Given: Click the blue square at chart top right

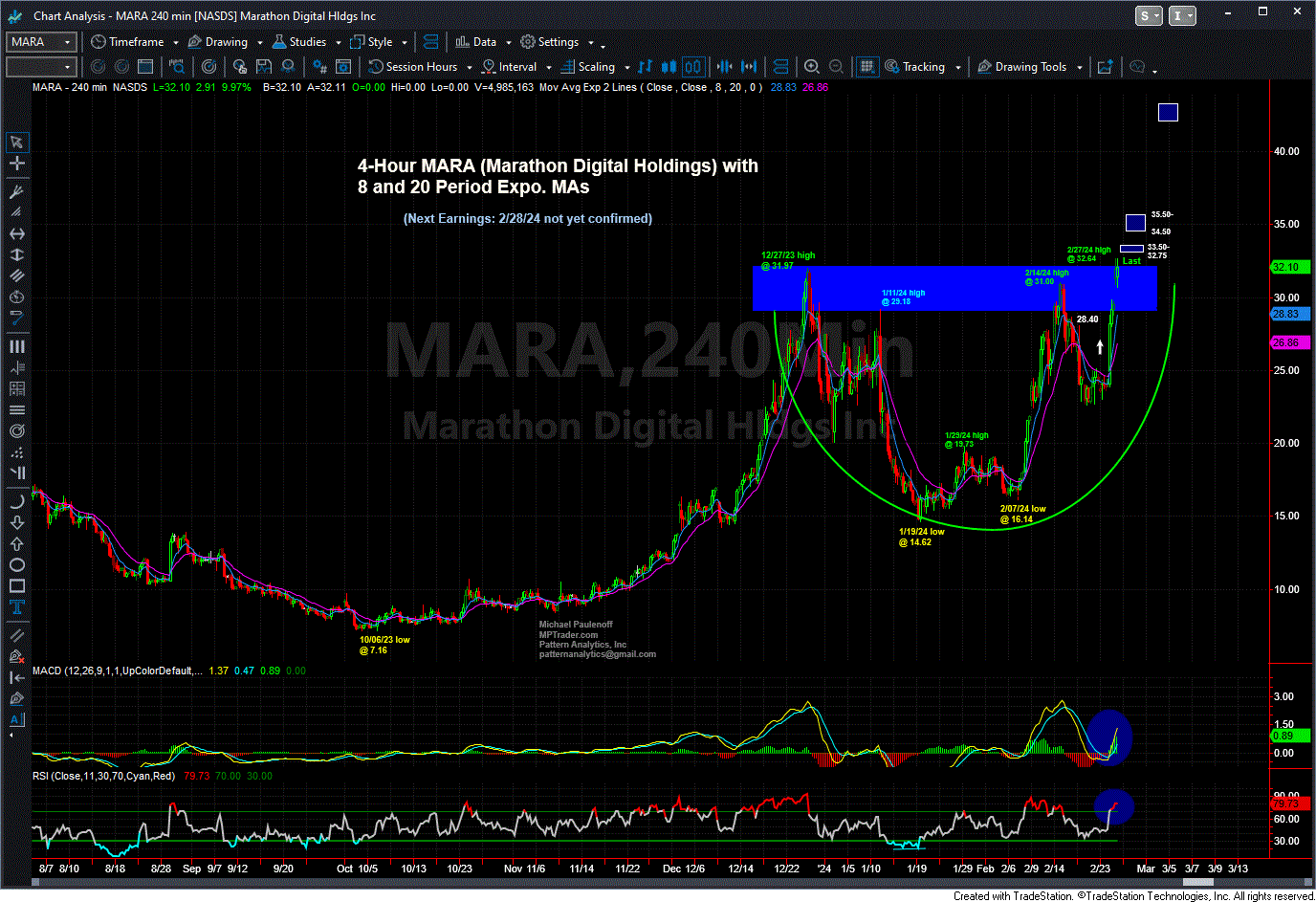Looking at the screenshot, I should [x=1168, y=113].
